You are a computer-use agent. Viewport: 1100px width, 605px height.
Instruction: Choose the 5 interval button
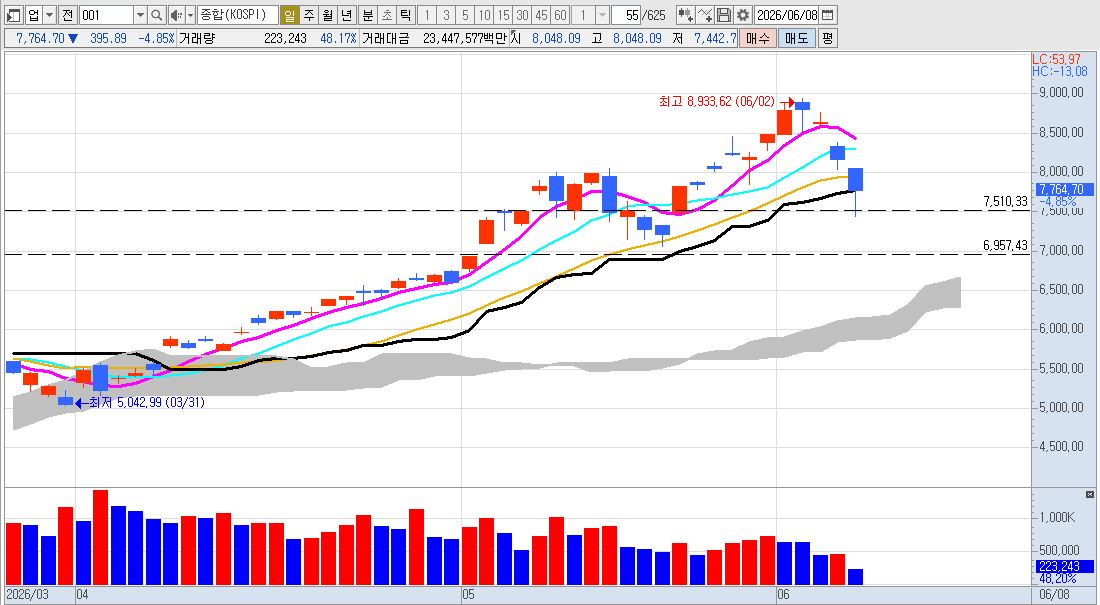point(465,15)
